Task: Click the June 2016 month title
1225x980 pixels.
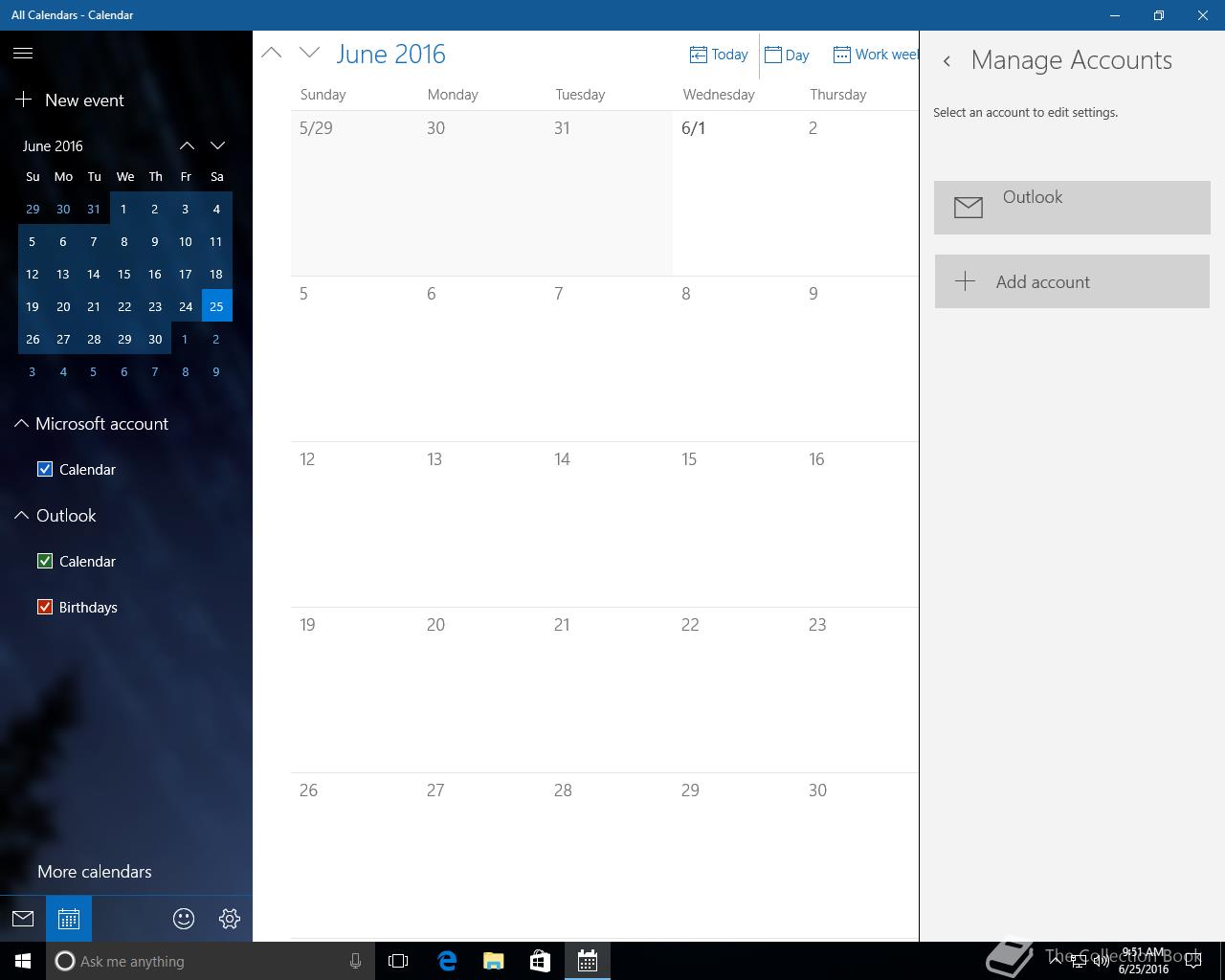Action: coord(390,54)
